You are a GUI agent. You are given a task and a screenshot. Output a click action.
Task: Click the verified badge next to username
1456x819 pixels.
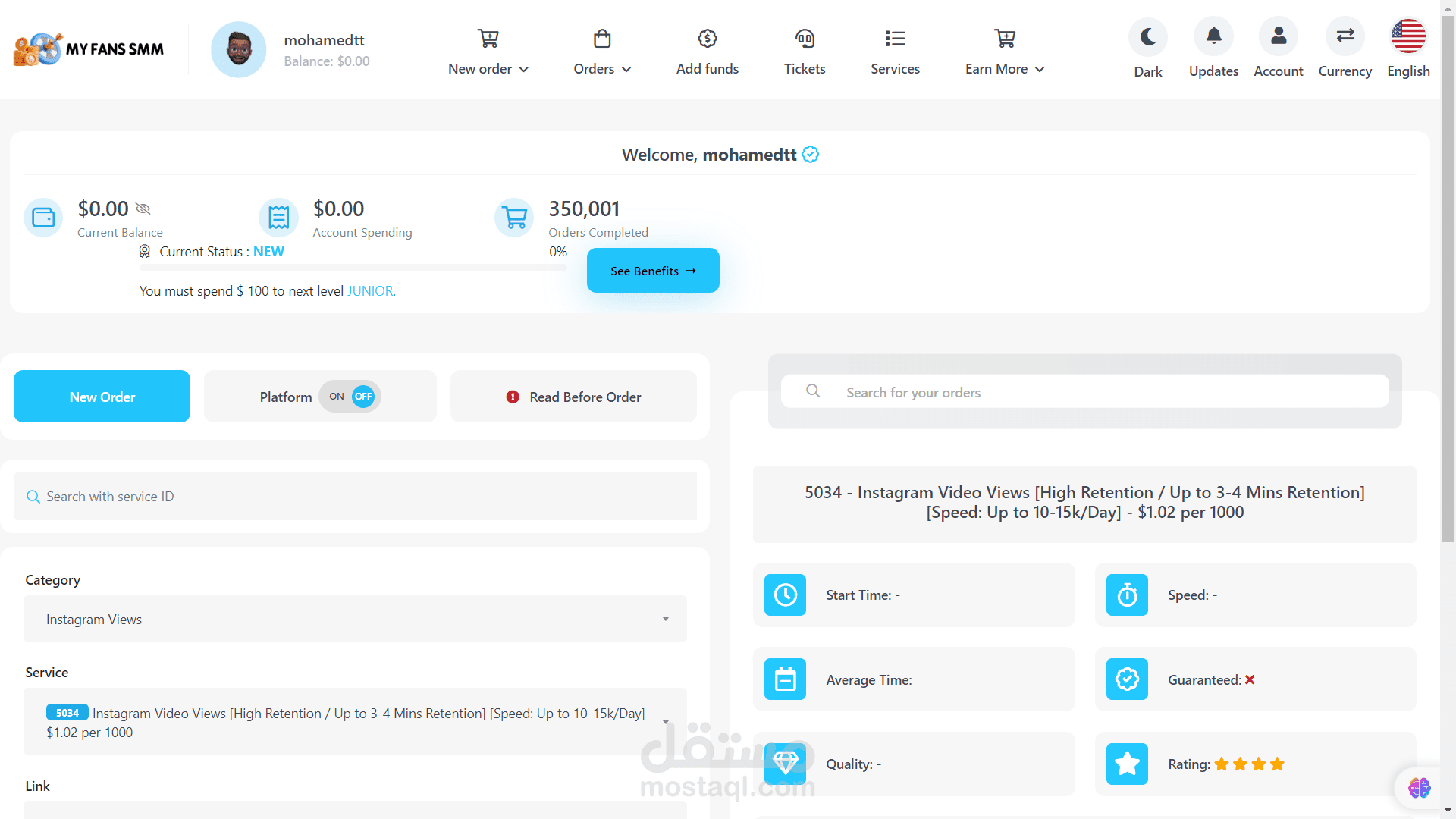(x=811, y=155)
